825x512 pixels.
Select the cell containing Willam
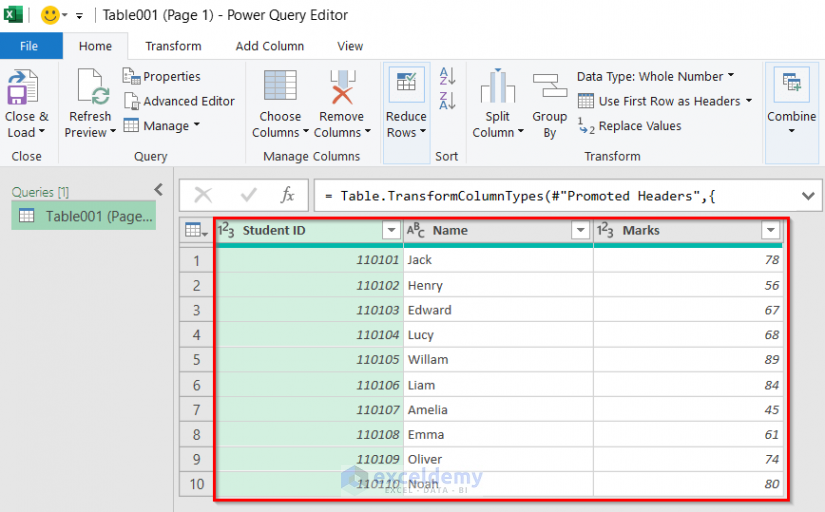[x=498, y=360]
